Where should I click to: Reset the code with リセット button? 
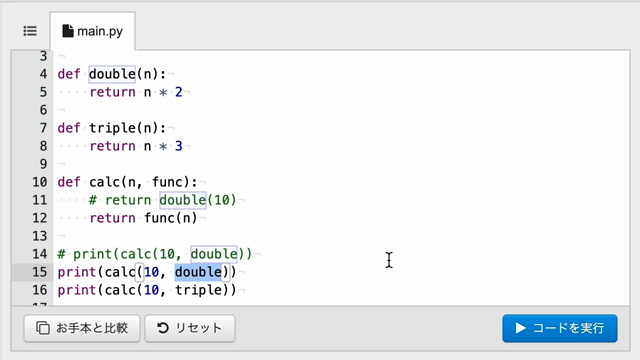click(190, 328)
